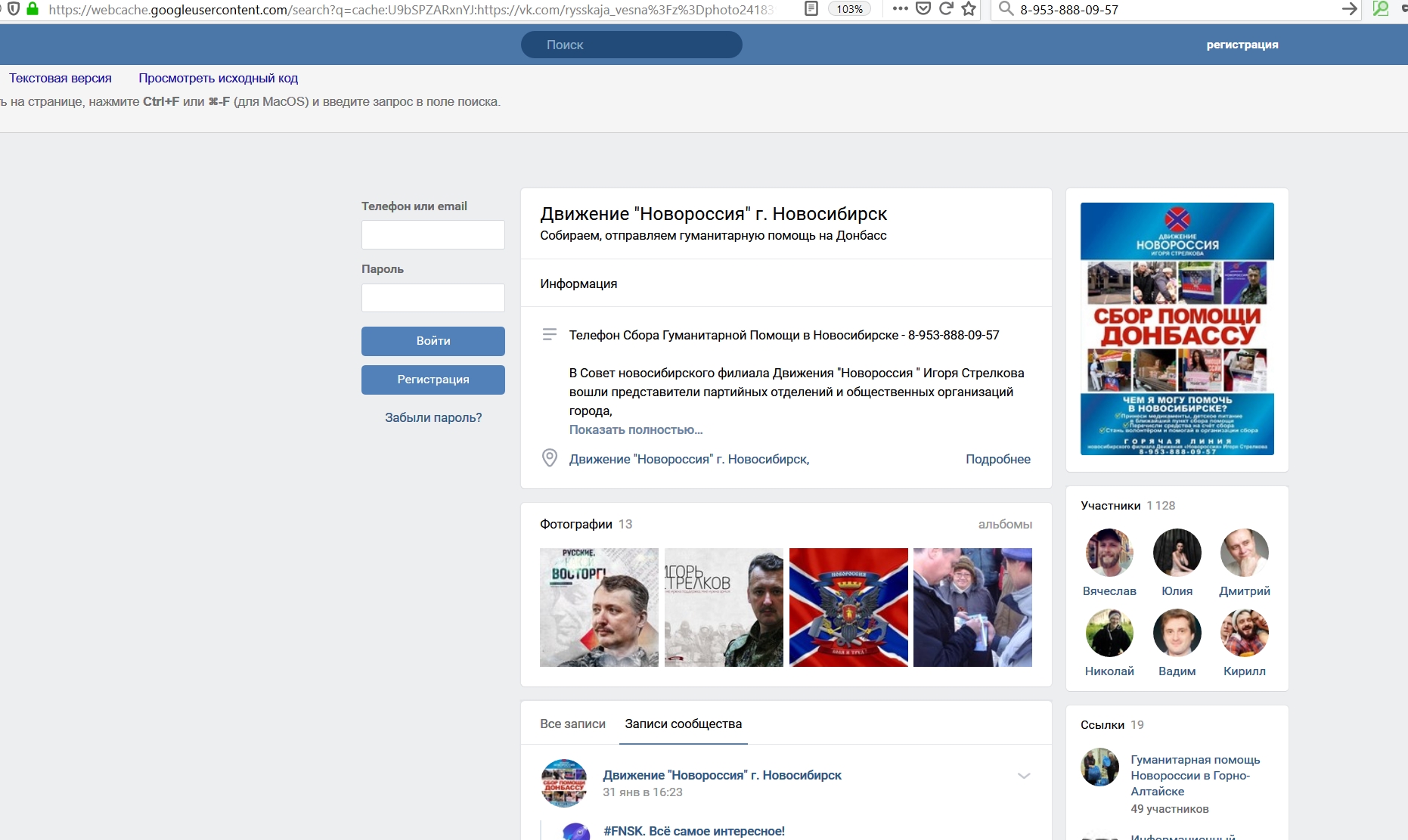
Task: Open the Гуманитарная помощь Новороссии в Горно-Алтайске link
Action: pos(1196,776)
